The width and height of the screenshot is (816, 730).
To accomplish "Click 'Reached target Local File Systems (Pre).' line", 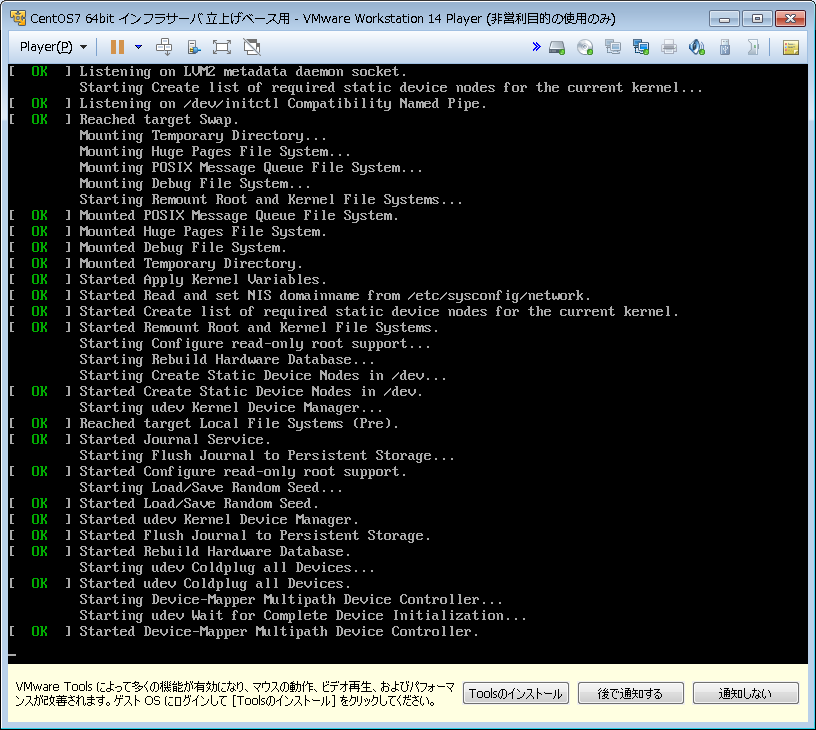I will pos(239,424).
